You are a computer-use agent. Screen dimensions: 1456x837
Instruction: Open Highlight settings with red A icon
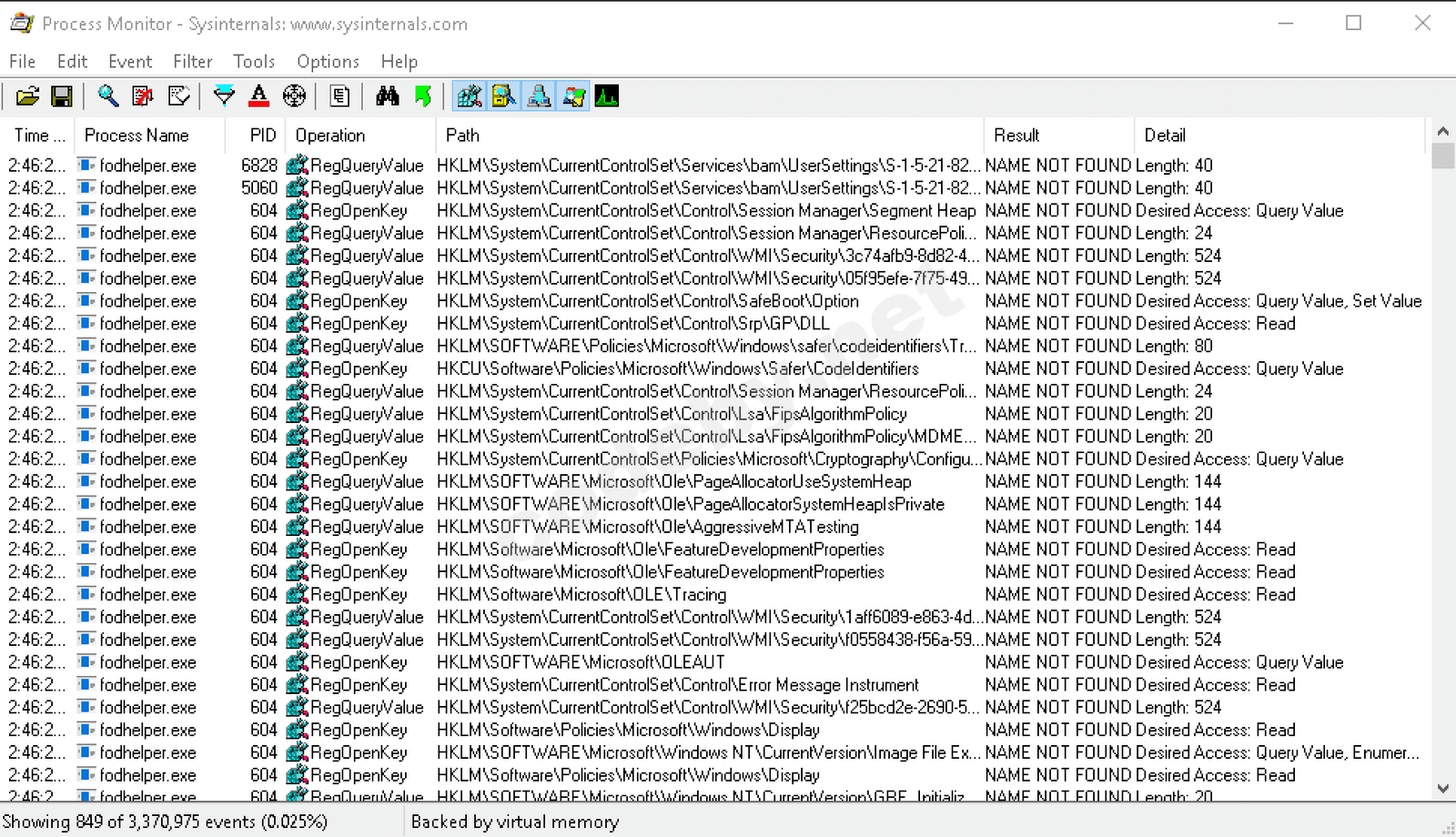pos(258,96)
